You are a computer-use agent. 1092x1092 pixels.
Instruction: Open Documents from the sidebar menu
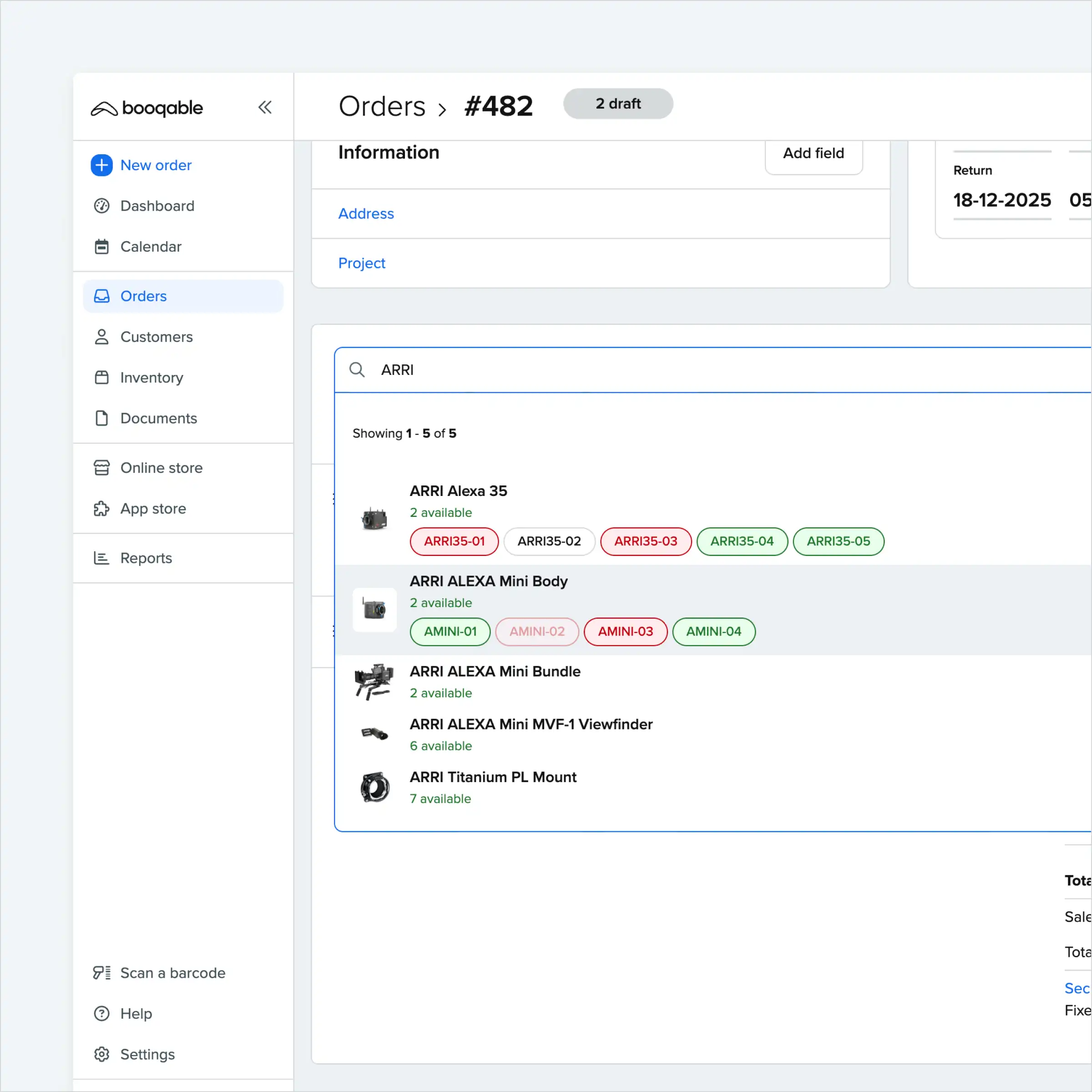click(158, 418)
